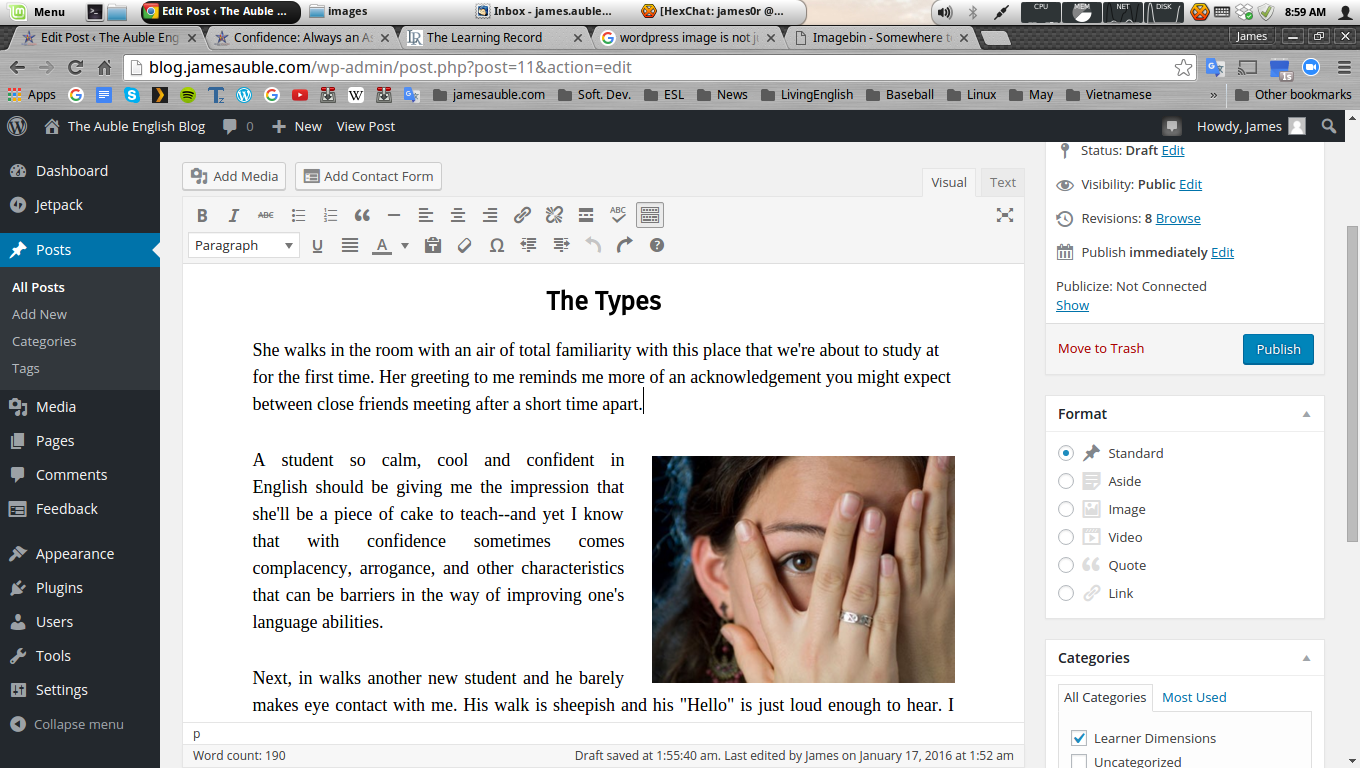This screenshot has width=1360, height=768.
Task: Switch to the Visual editor tab
Action: pyautogui.click(x=949, y=182)
